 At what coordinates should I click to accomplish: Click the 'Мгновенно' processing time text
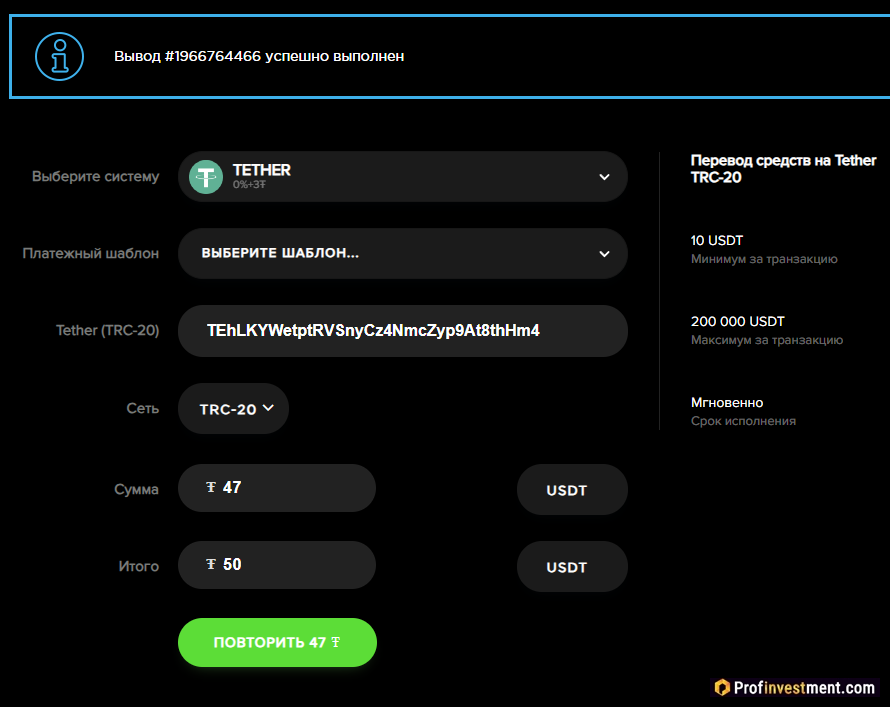727,403
